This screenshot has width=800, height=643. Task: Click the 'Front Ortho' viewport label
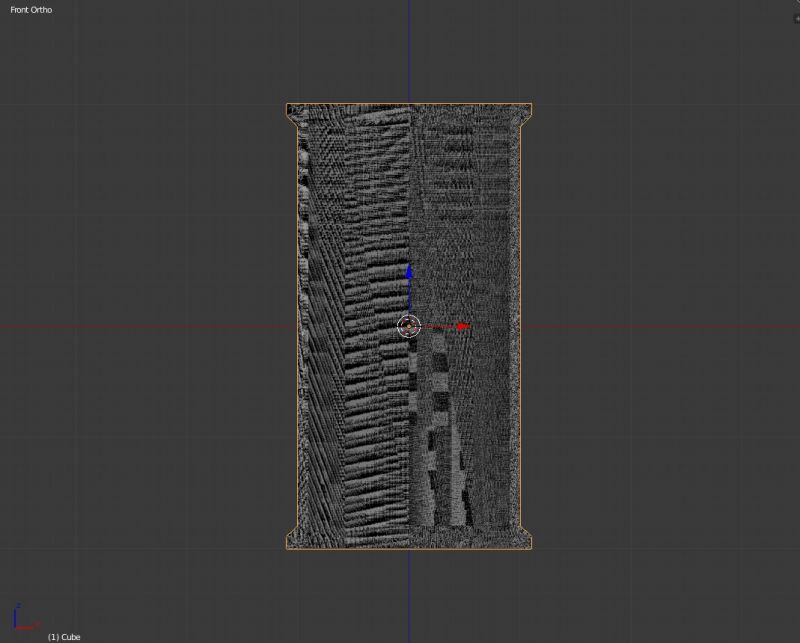(x=30, y=8)
